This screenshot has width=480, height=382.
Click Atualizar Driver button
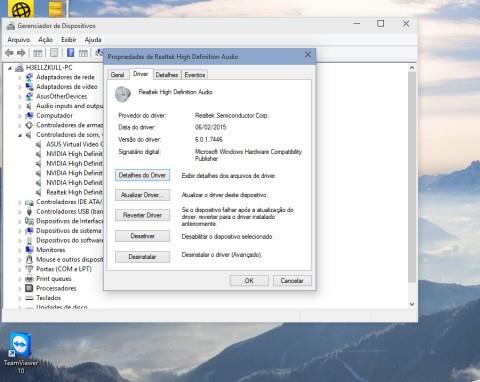point(142,195)
